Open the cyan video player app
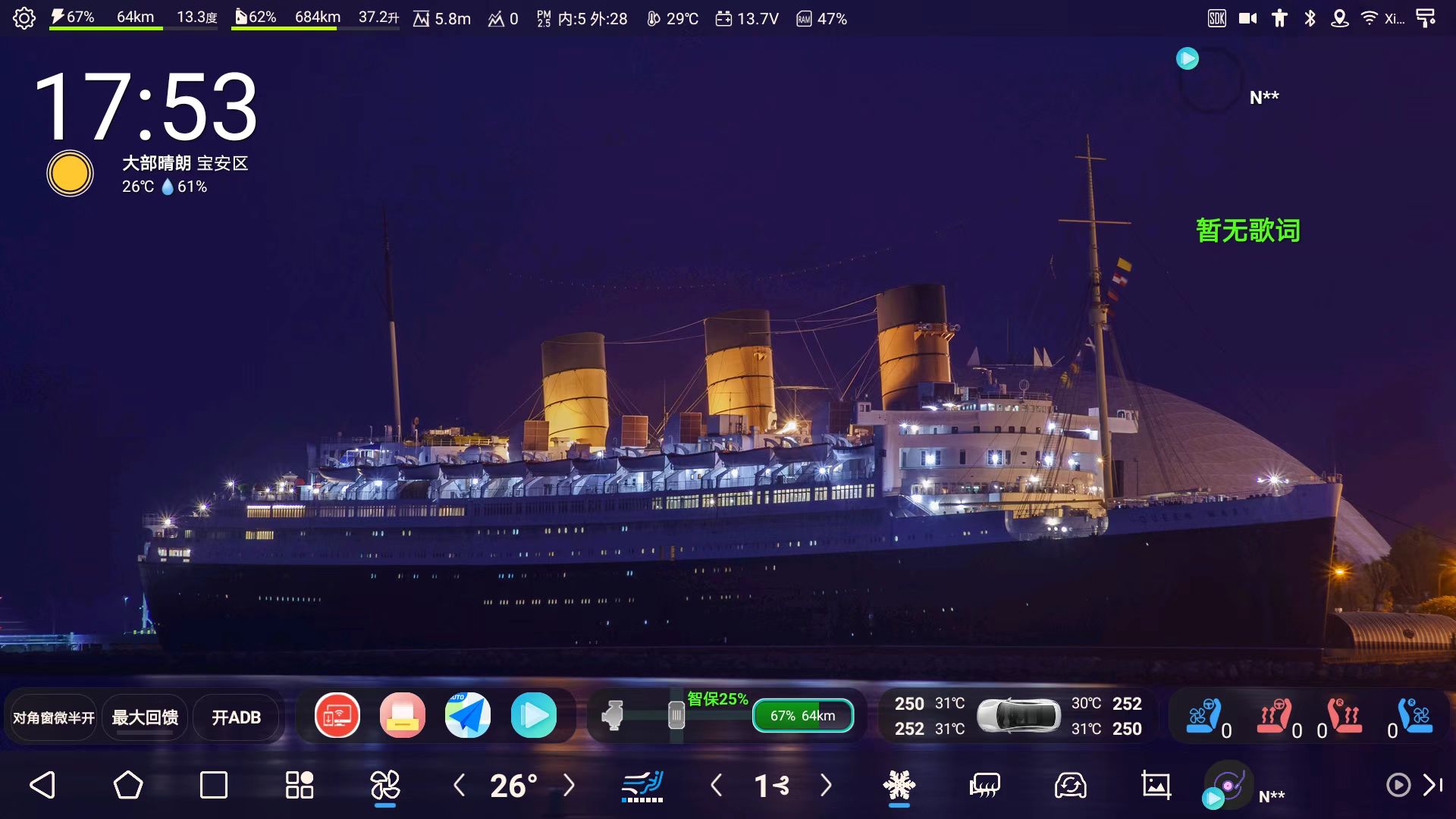This screenshot has width=1456, height=819. point(533,715)
